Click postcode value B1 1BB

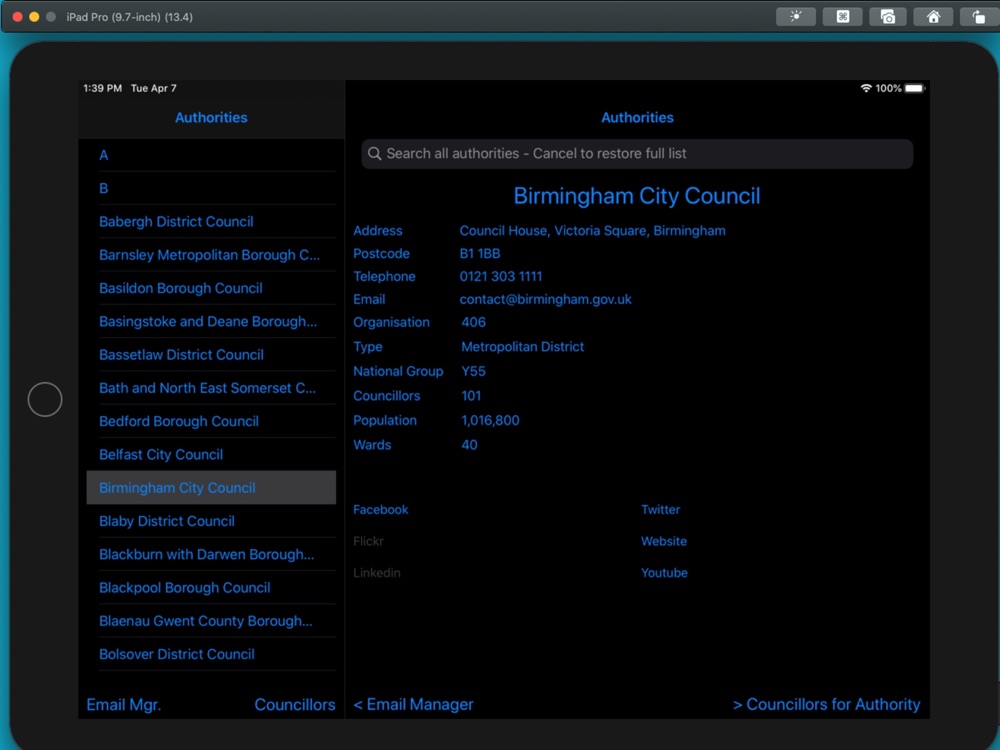pos(480,253)
